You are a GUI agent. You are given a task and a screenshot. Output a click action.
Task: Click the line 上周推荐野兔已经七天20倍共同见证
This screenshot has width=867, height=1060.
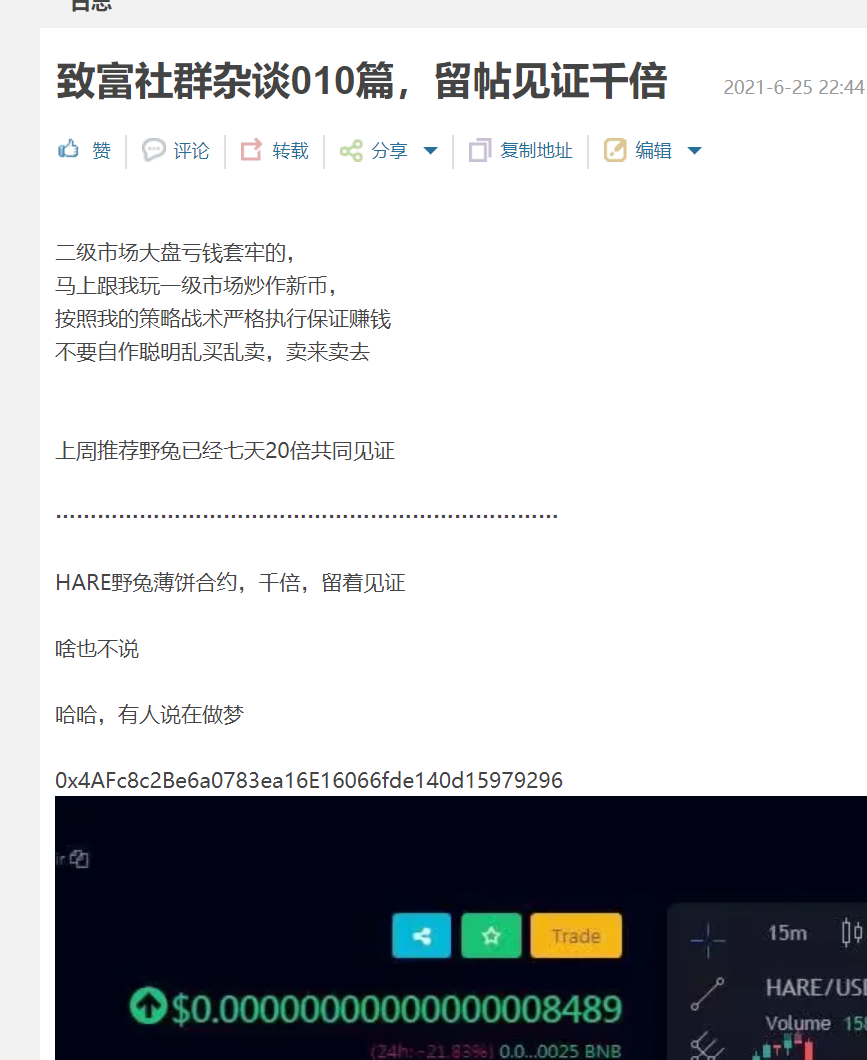[225, 450]
